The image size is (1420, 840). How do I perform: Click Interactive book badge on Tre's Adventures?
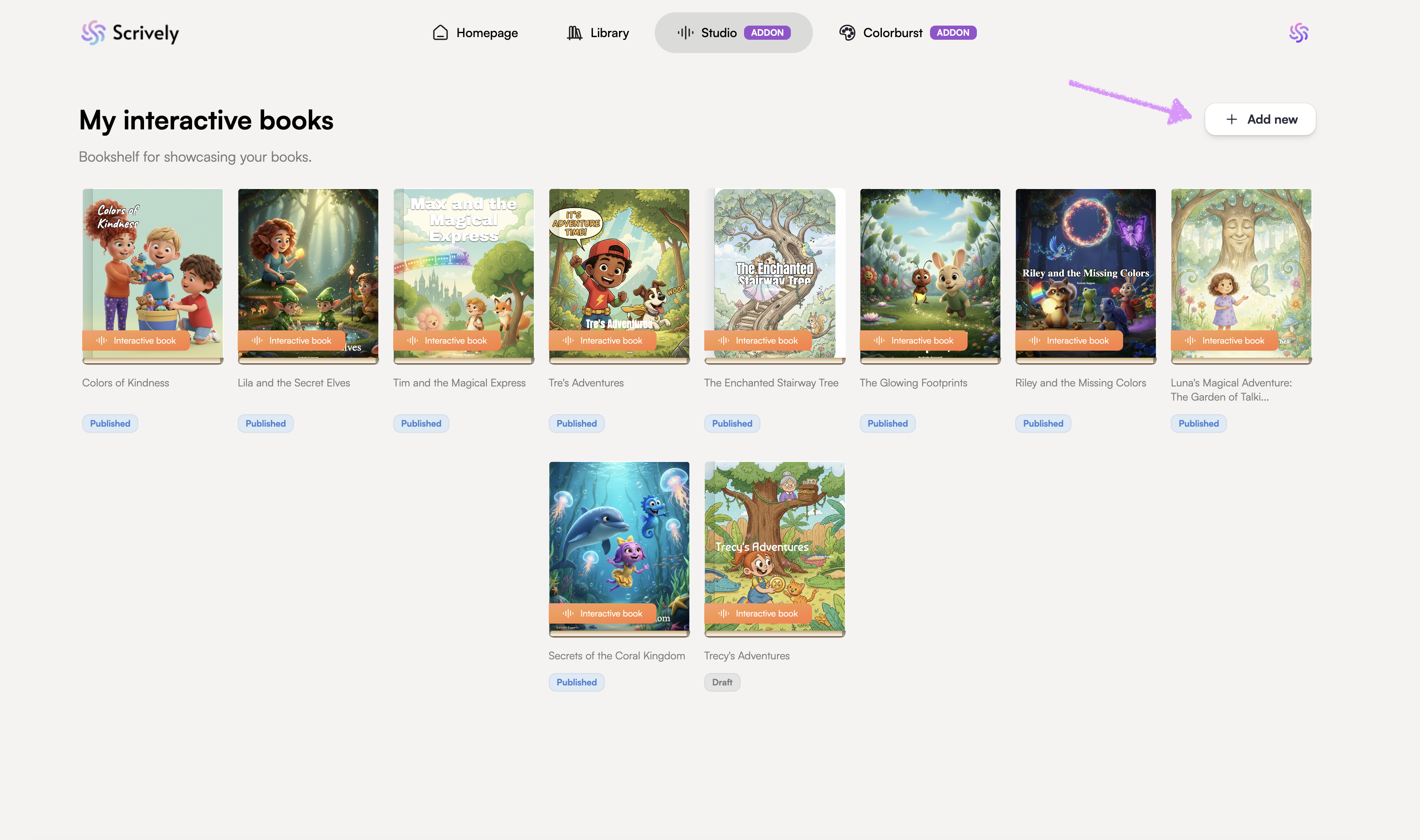pos(603,341)
